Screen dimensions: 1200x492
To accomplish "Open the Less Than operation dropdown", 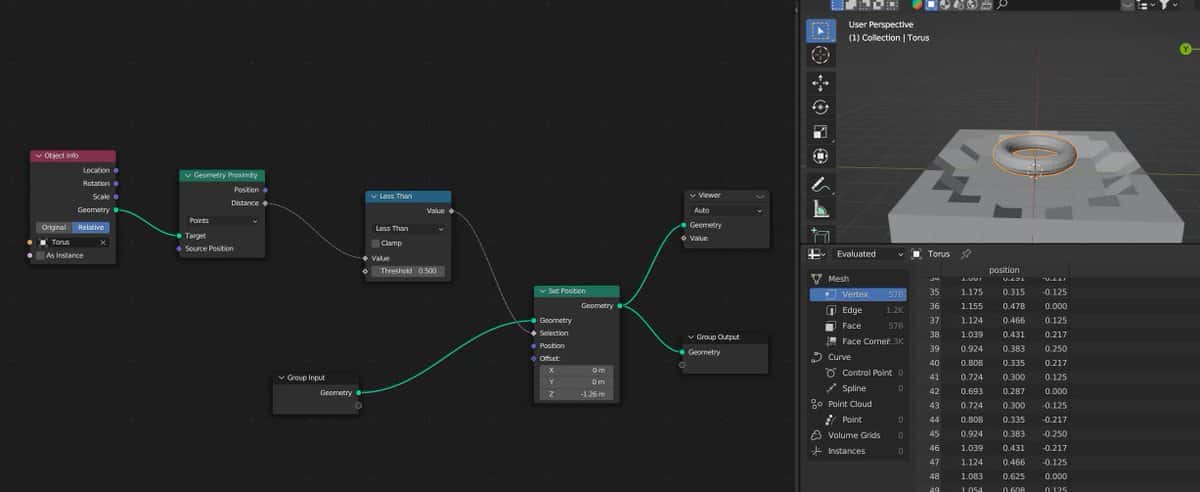I will [408, 228].
